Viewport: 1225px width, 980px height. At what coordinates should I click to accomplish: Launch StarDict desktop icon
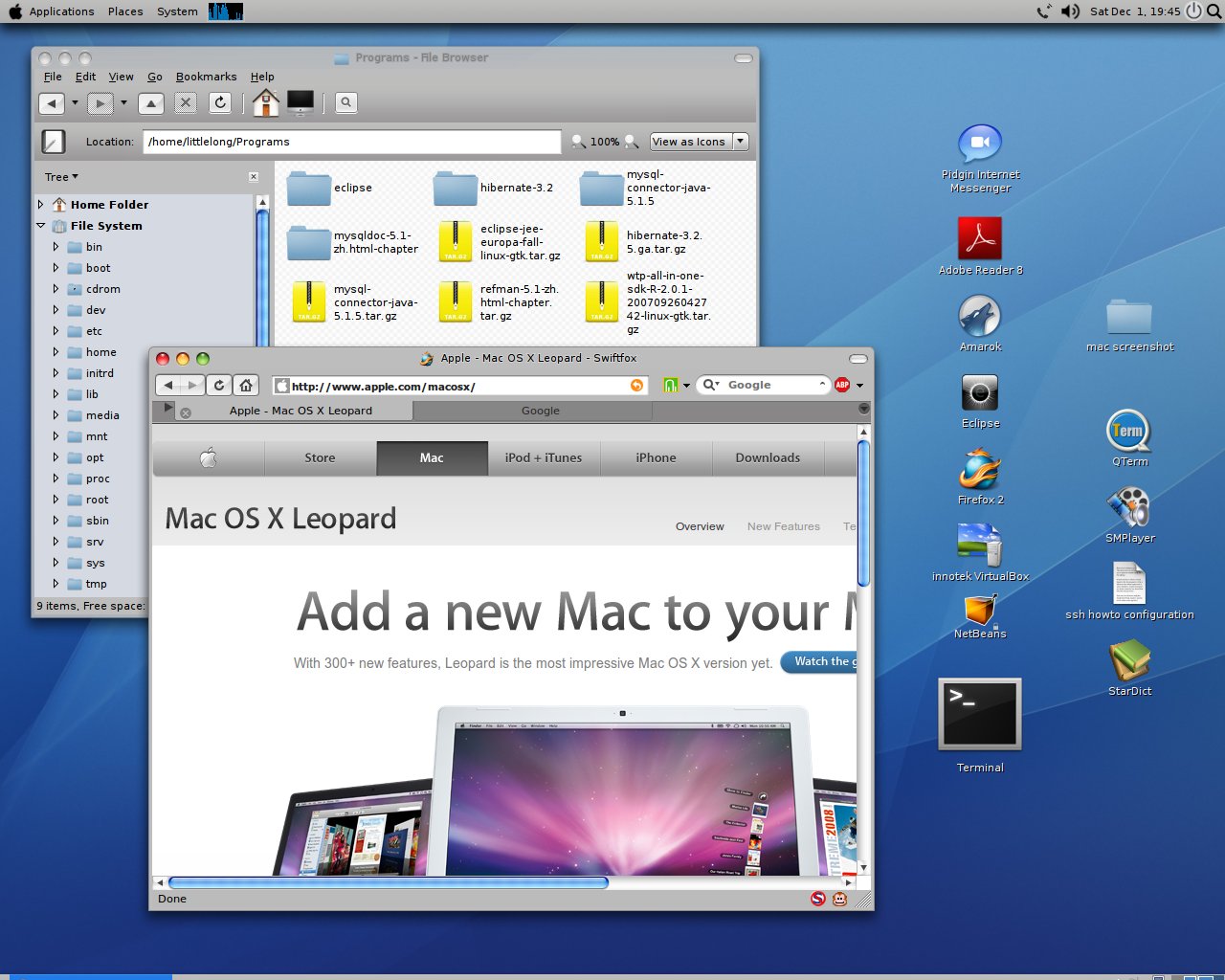pyautogui.click(x=1129, y=660)
